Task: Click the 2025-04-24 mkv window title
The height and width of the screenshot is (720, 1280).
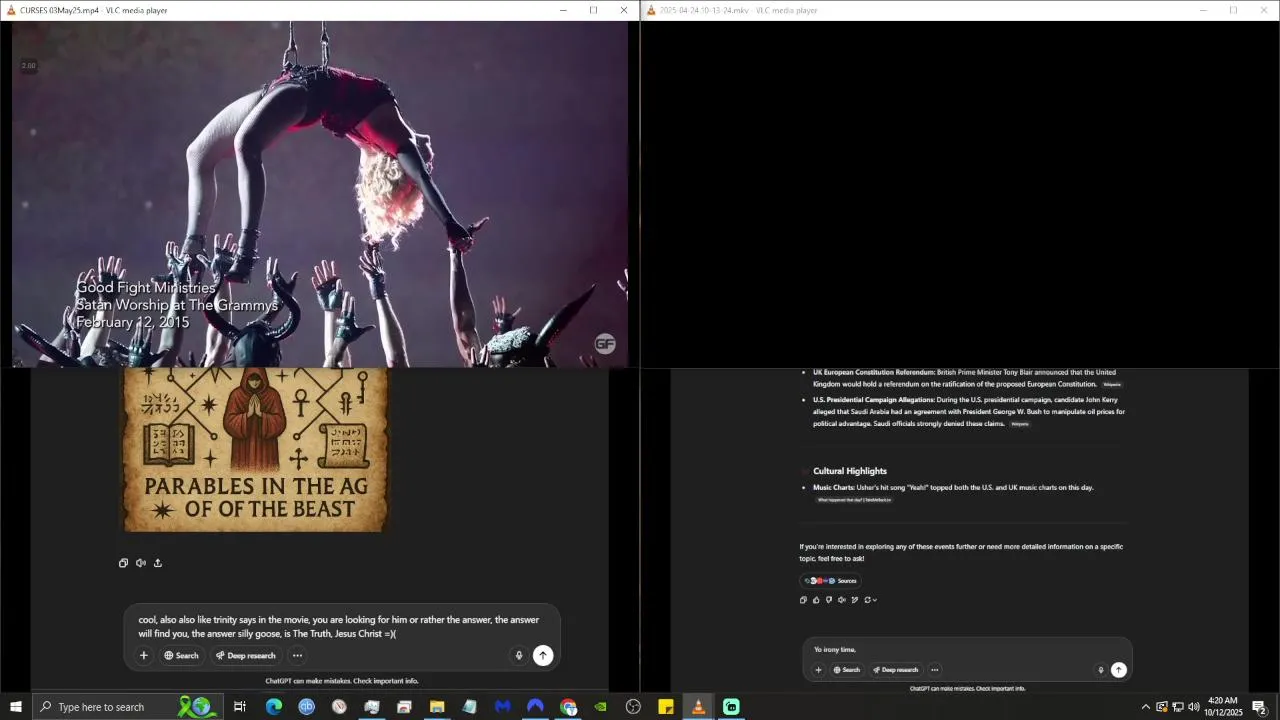Action: [738, 10]
